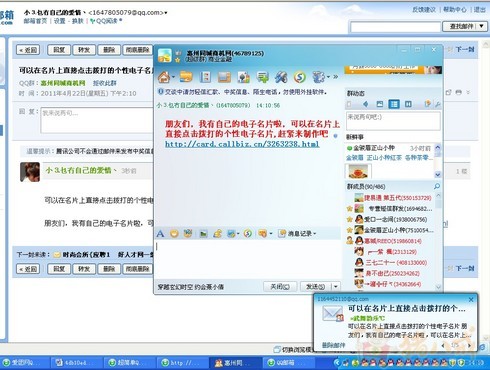Open QQ阅读 in the mail header
Screen dimensions: 490x370
point(106,21)
